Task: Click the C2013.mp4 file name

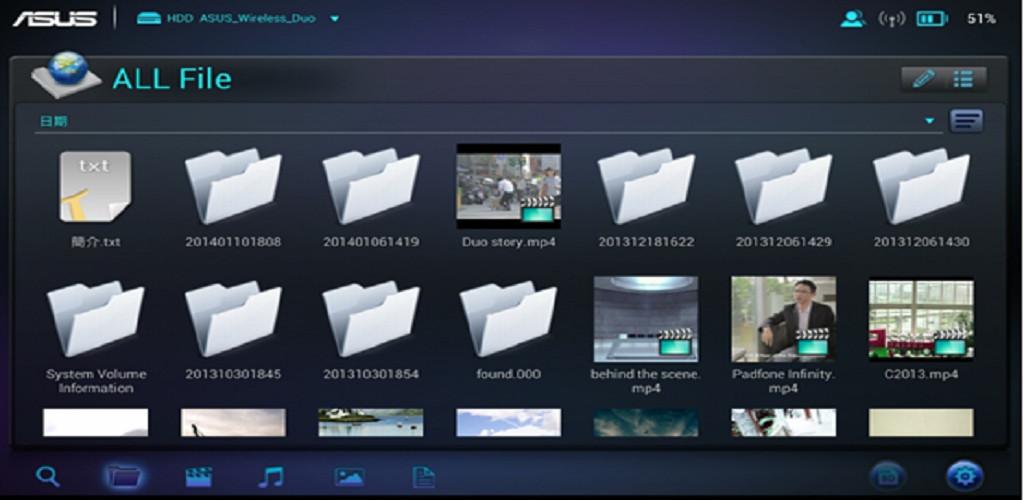Action: [x=921, y=375]
